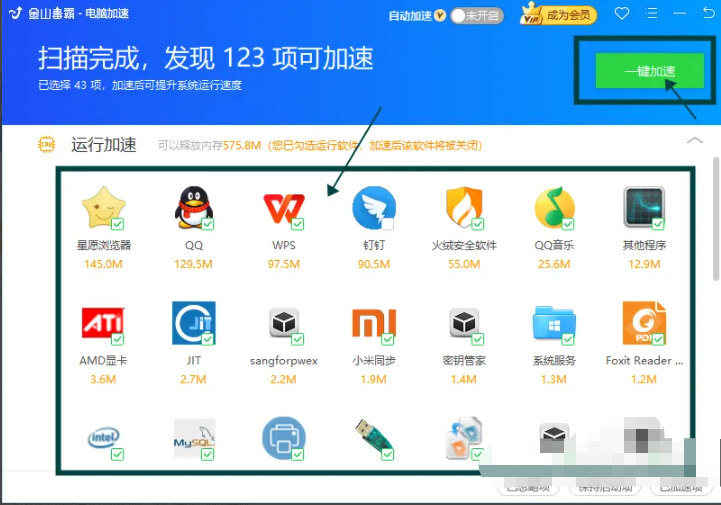This screenshot has height=505, width=721.
Task: Click the 小米同步 MI icon
Action: pyautogui.click(x=374, y=323)
